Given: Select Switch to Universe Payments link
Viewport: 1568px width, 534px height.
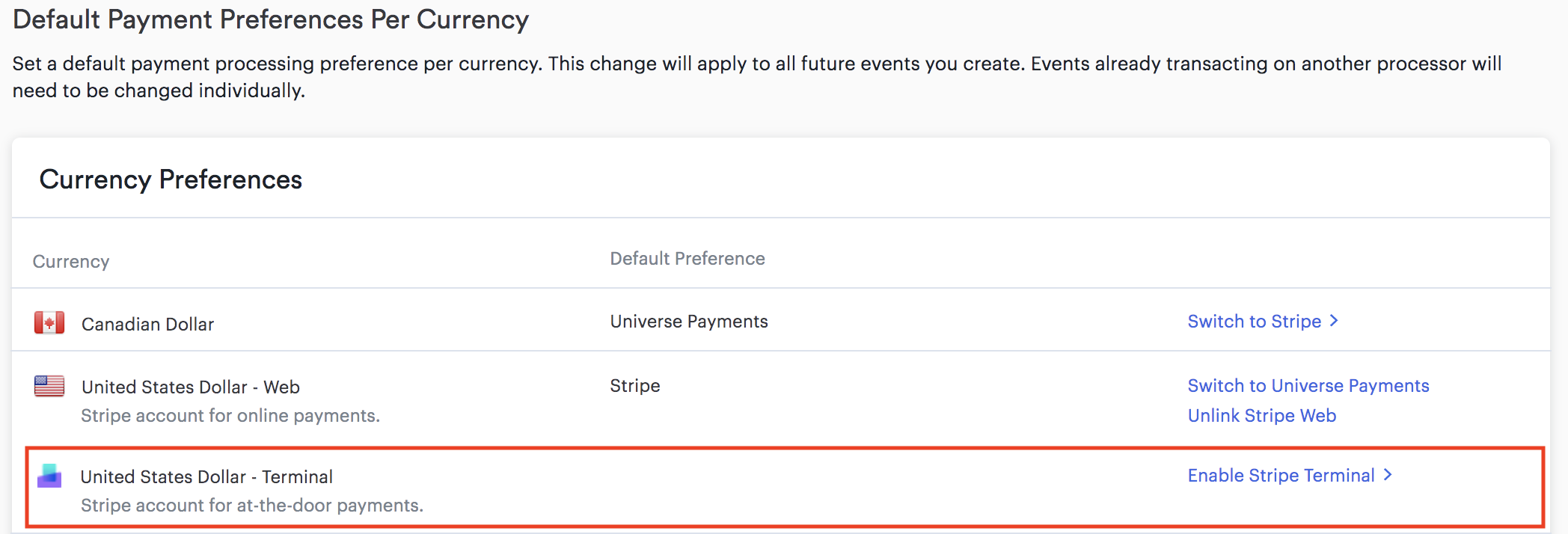Looking at the screenshot, I should [x=1308, y=386].
